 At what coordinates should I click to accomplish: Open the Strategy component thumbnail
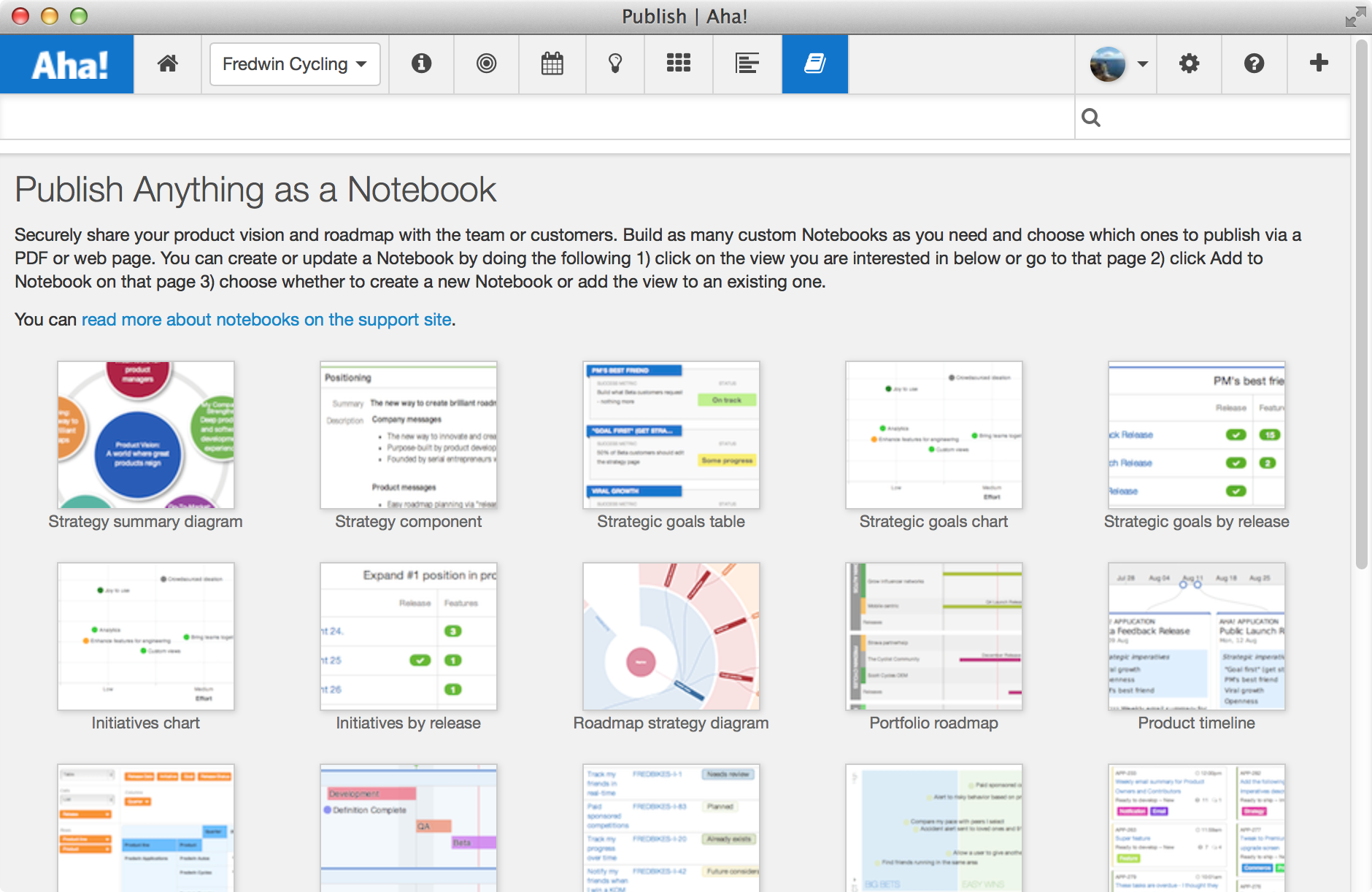[x=409, y=435]
